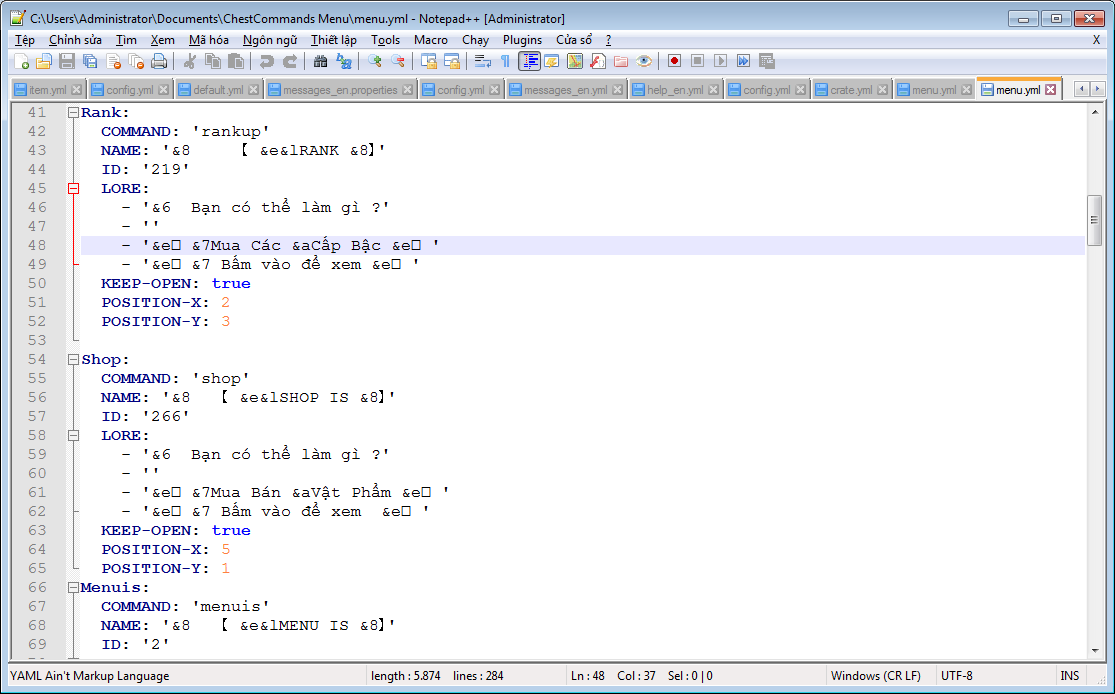
Task: Toggle the indent guide toolbar button
Action: 529,61
